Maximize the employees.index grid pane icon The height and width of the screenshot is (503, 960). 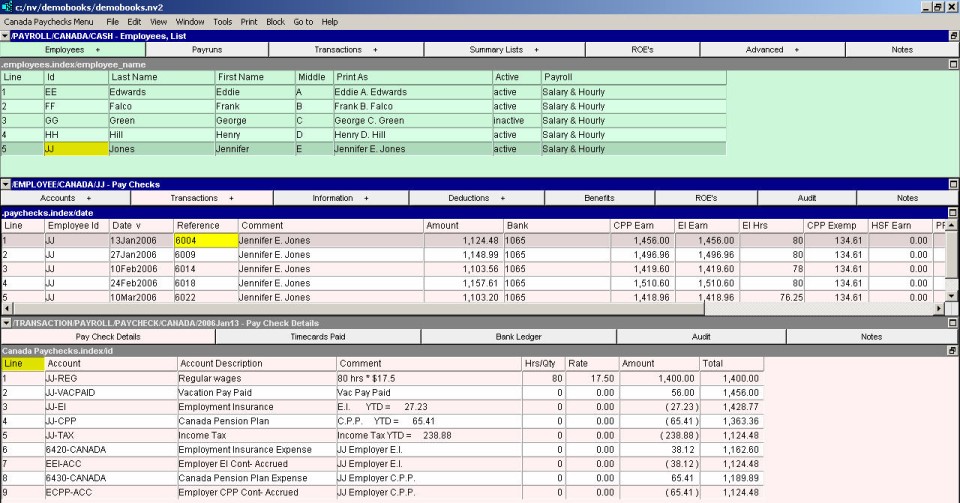click(953, 64)
